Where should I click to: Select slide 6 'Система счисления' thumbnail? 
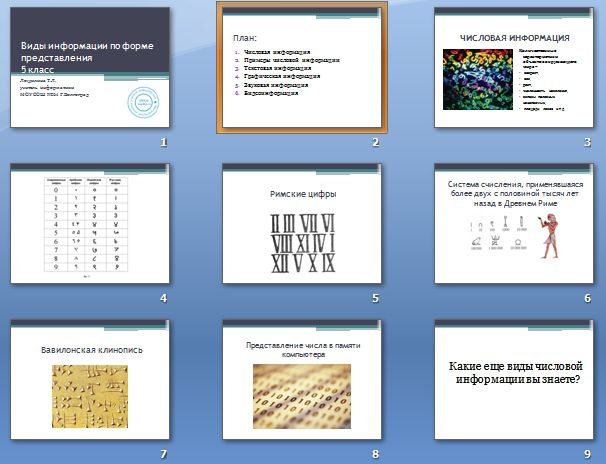pyautogui.click(x=514, y=223)
